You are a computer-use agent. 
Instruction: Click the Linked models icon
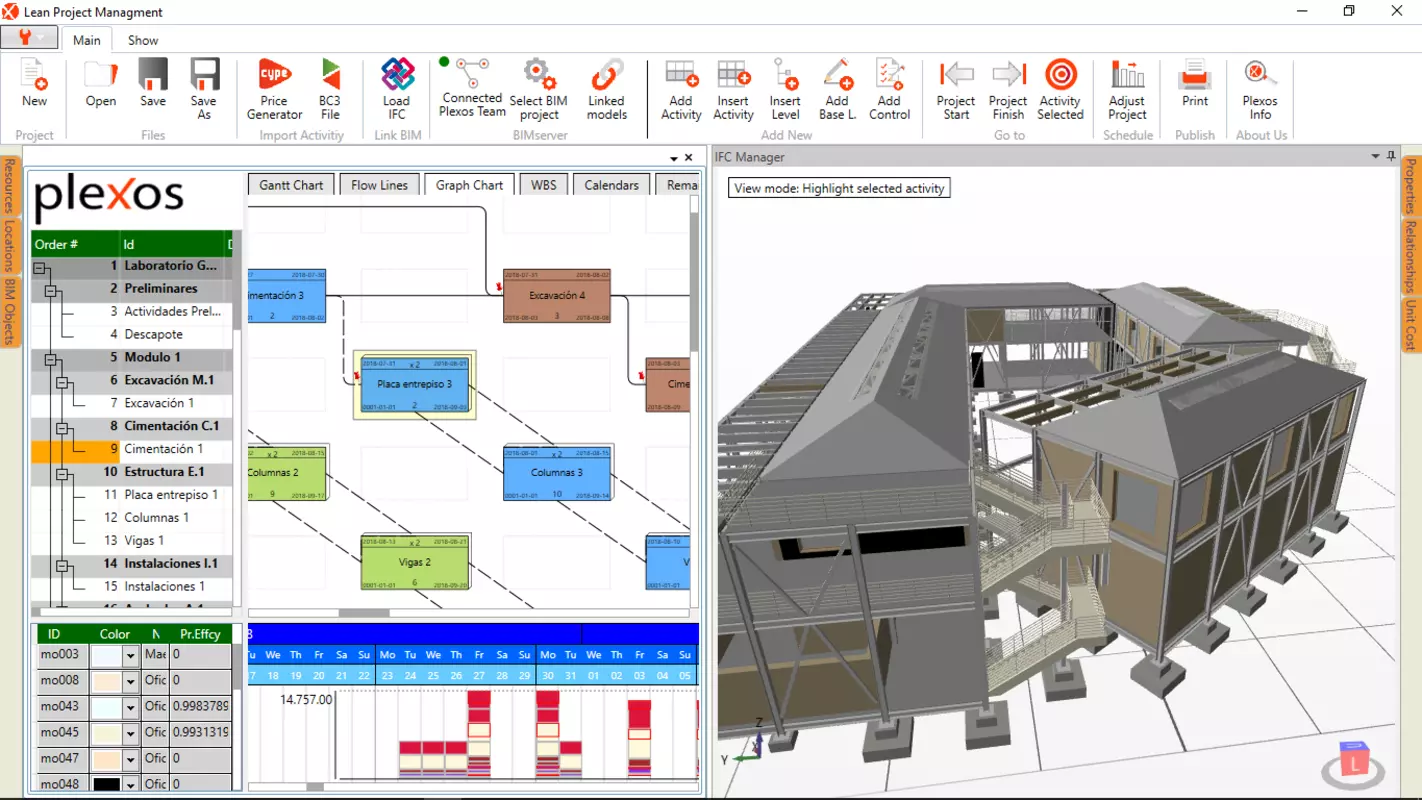pyautogui.click(x=606, y=75)
